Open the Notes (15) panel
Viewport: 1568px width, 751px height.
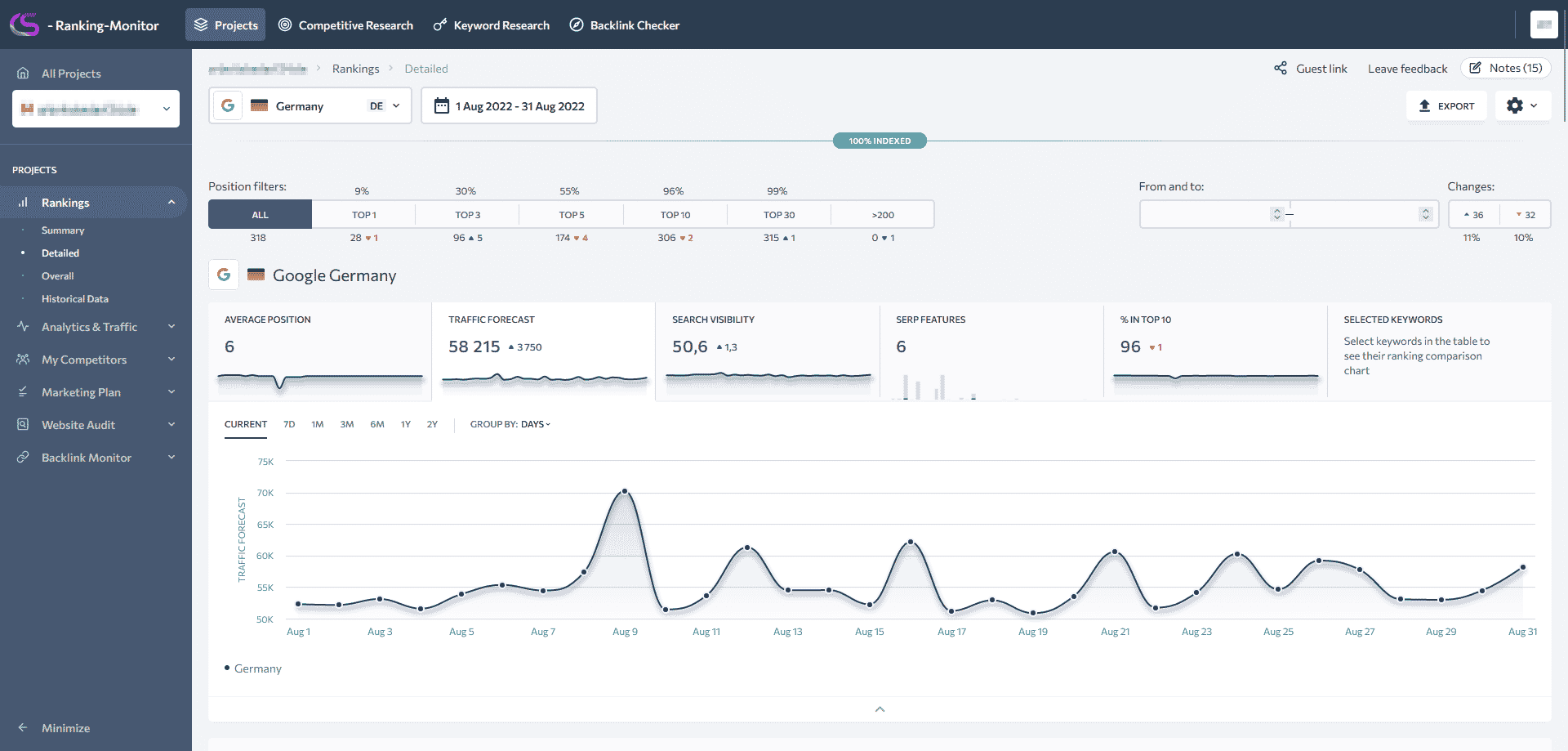pyautogui.click(x=1505, y=68)
